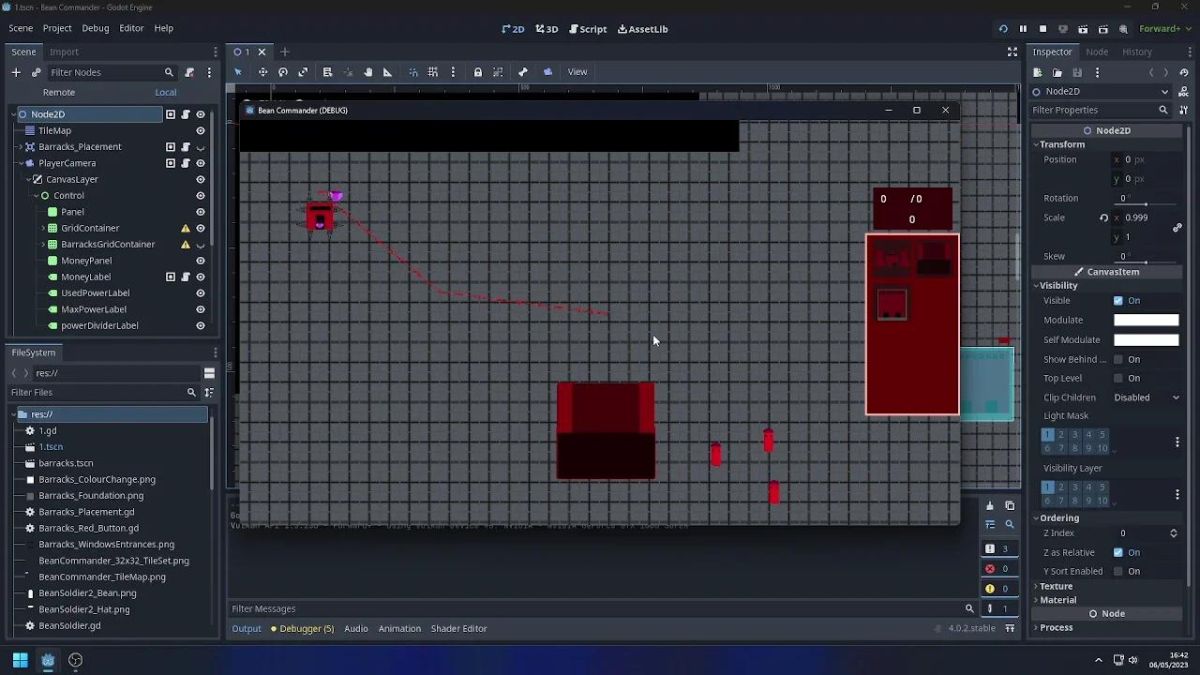
Task: Open documentation icon beside the Node2D selector
Action: click(x=1184, y=91)
